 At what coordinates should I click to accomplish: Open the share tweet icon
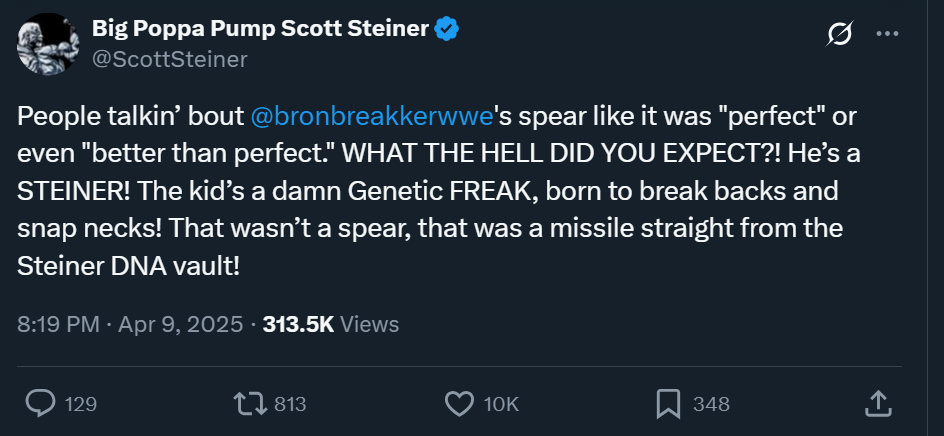click(x=876, y=404)
